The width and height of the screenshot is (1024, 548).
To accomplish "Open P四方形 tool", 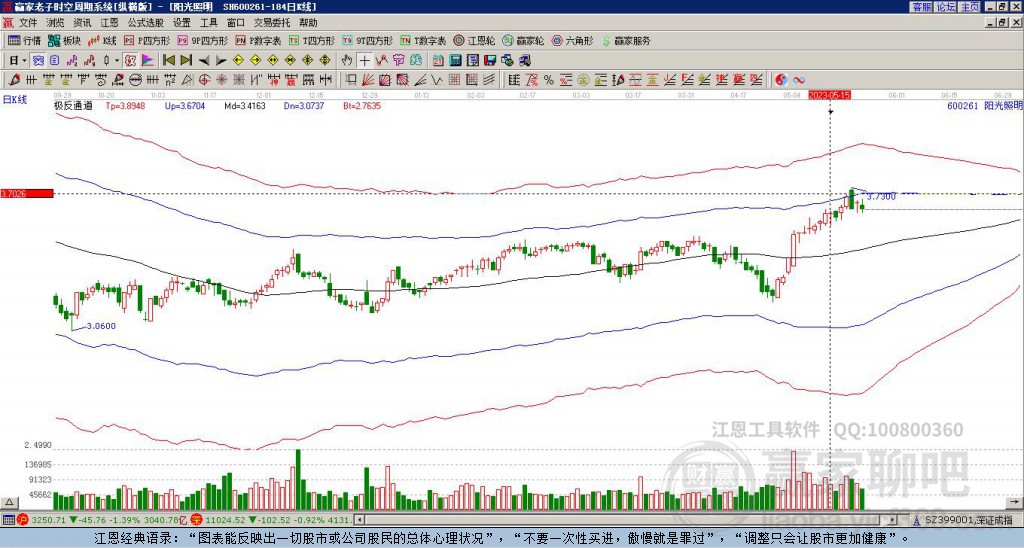I will click(x=147, y=40).
